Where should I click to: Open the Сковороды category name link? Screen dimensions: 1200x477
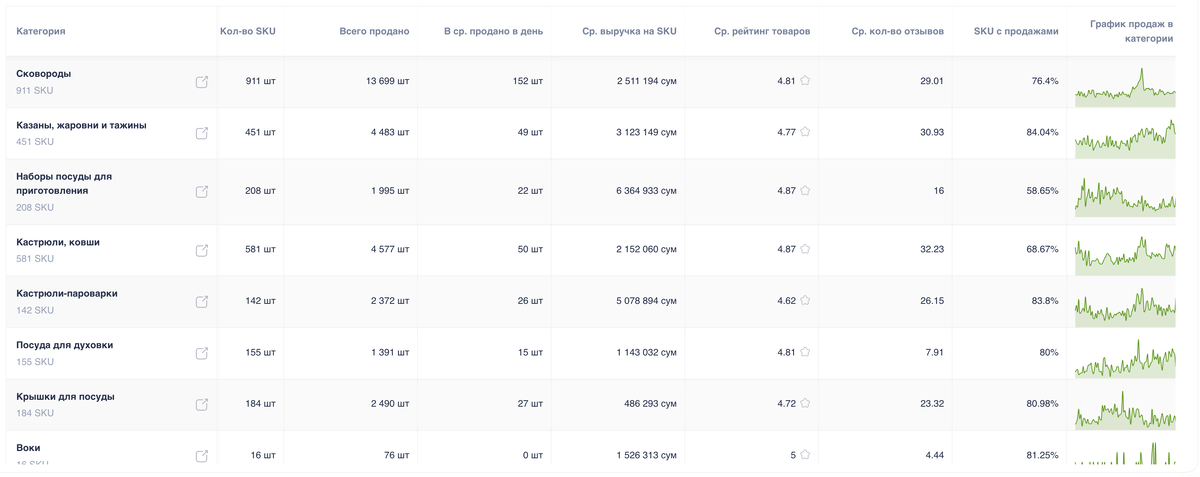click(x=44, y=74)
